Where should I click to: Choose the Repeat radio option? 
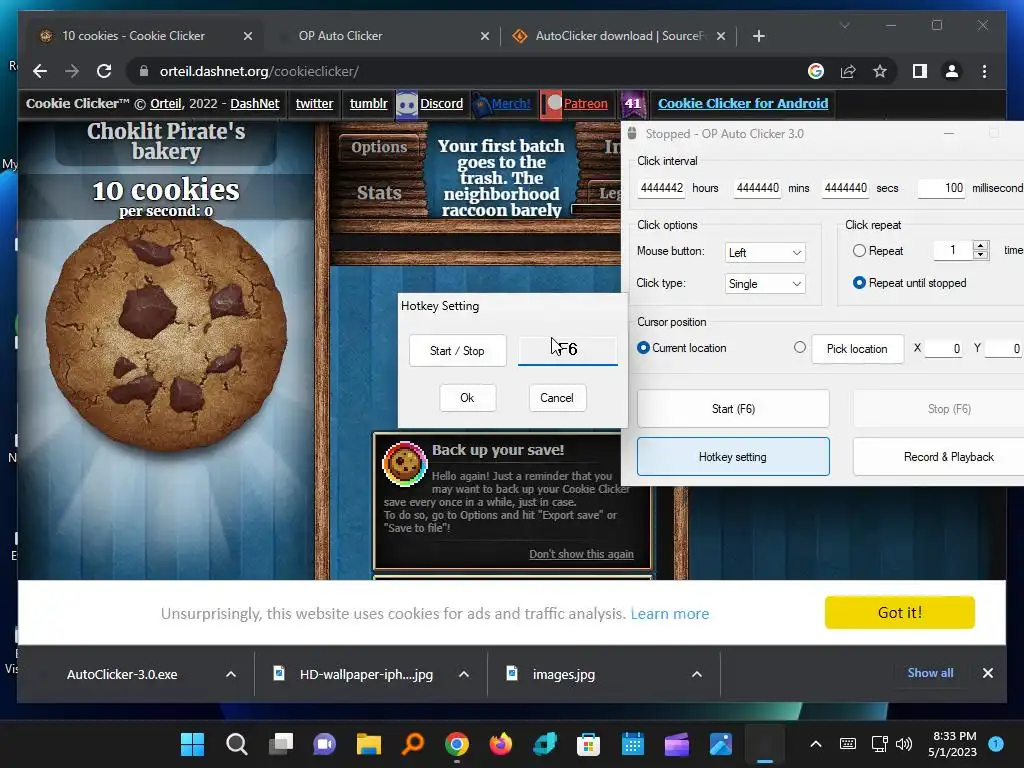[859, 251]
